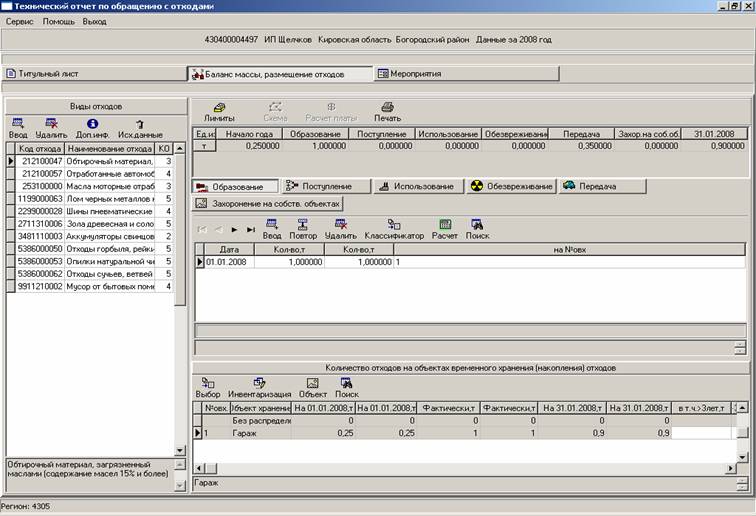Viewport: 756px width, 516px height.
Task: Jump to last record navigation arrow
Action: [x=251, y=229]
